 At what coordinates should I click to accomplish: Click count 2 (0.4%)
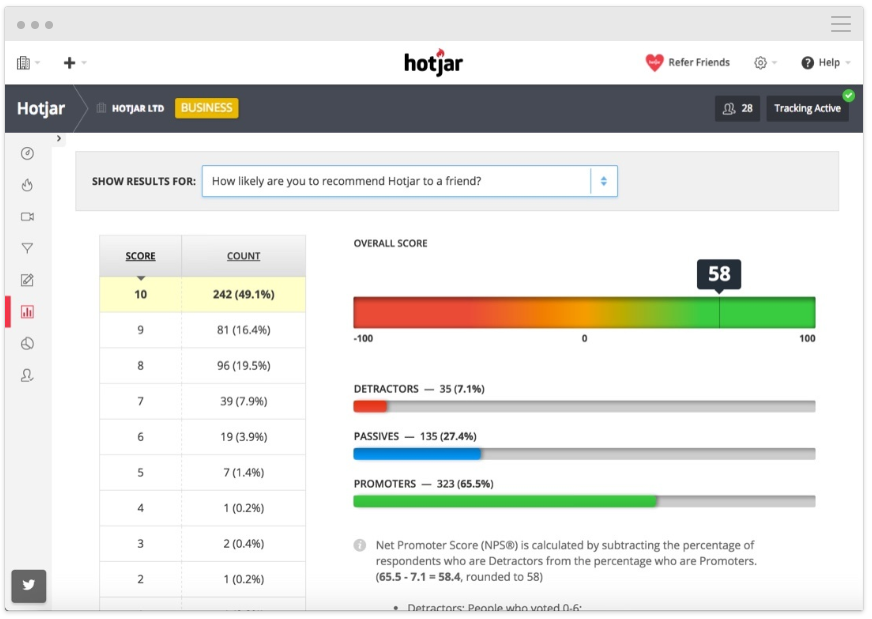(x=244, y=543)
